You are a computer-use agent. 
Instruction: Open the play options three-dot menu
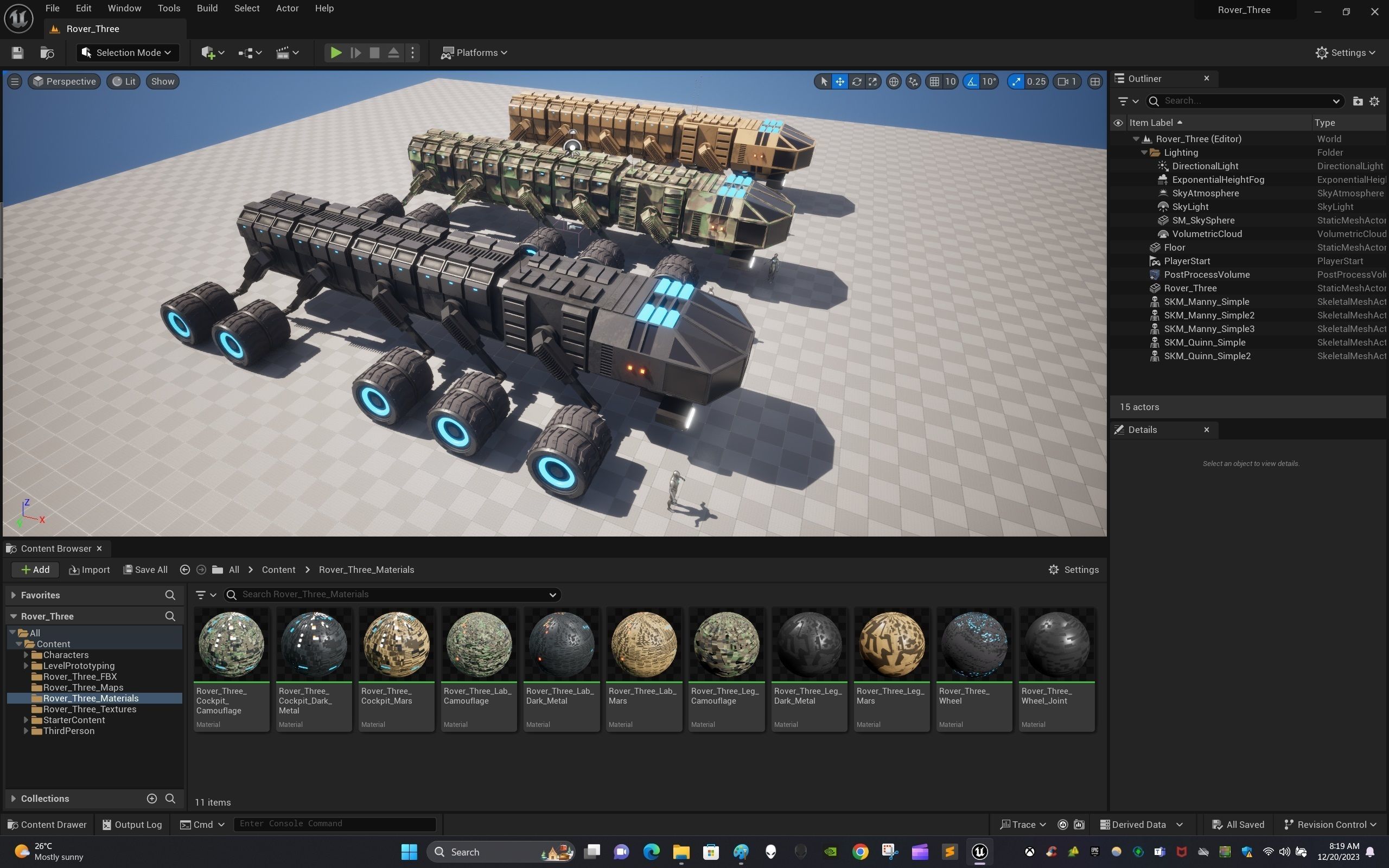pos(412,53)
